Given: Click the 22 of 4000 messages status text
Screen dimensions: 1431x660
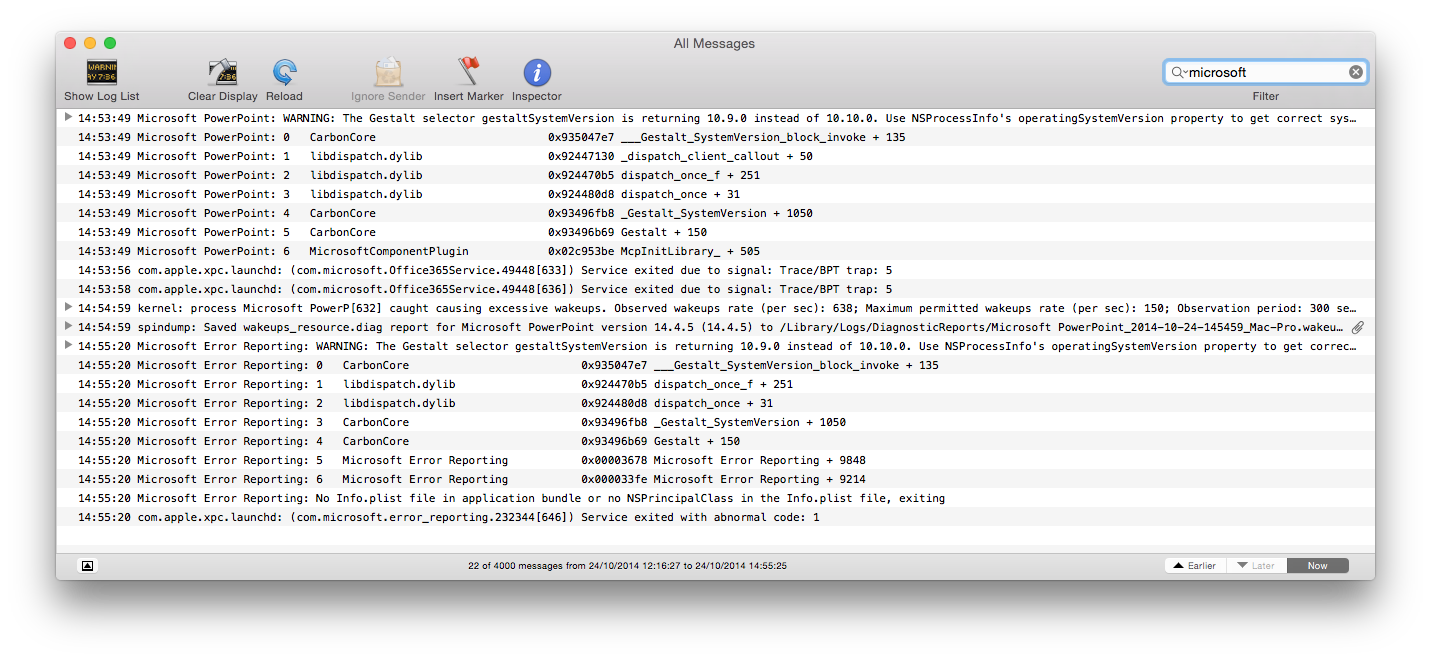Looking at the screenshot, I should pos(627,566).
